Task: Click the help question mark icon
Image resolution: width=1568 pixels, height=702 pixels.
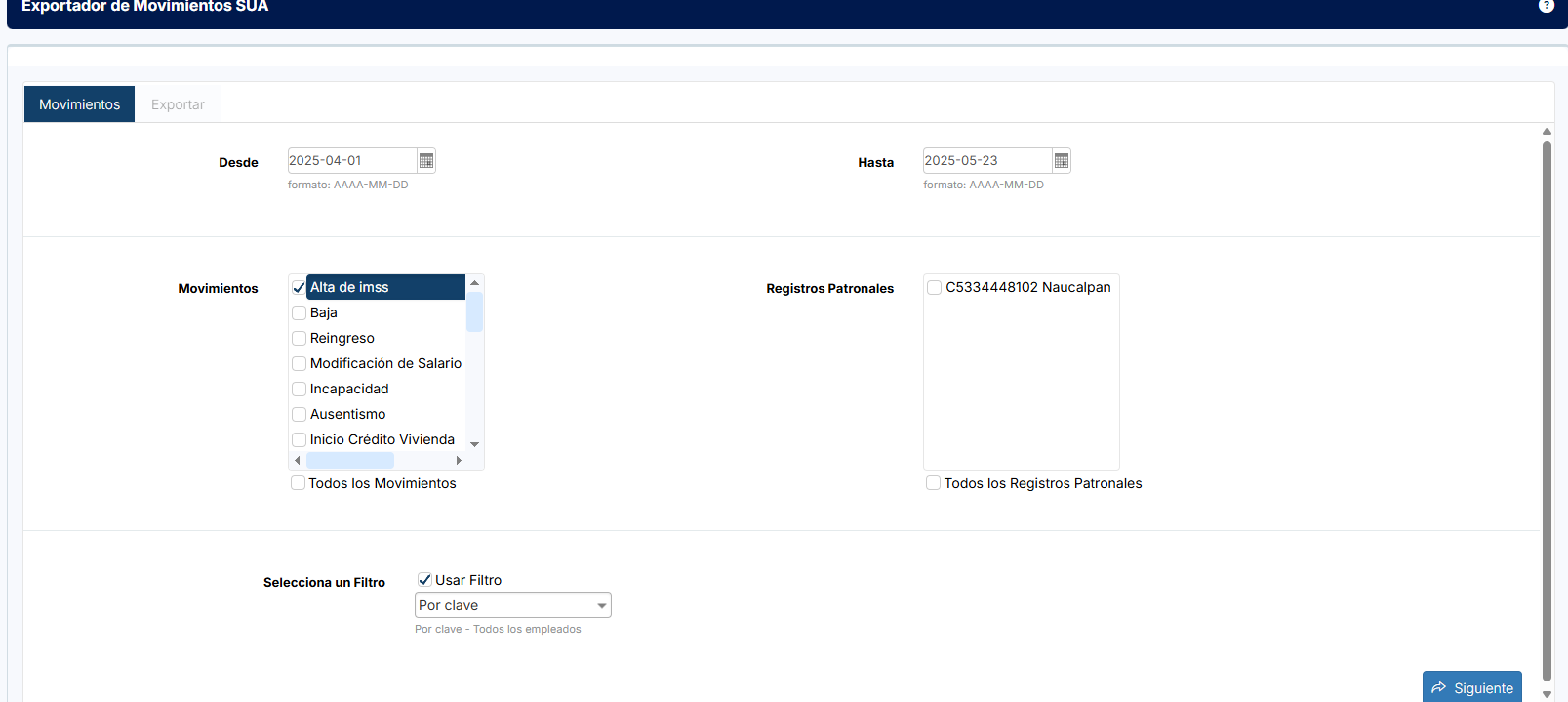Action: coord(1547,6)
